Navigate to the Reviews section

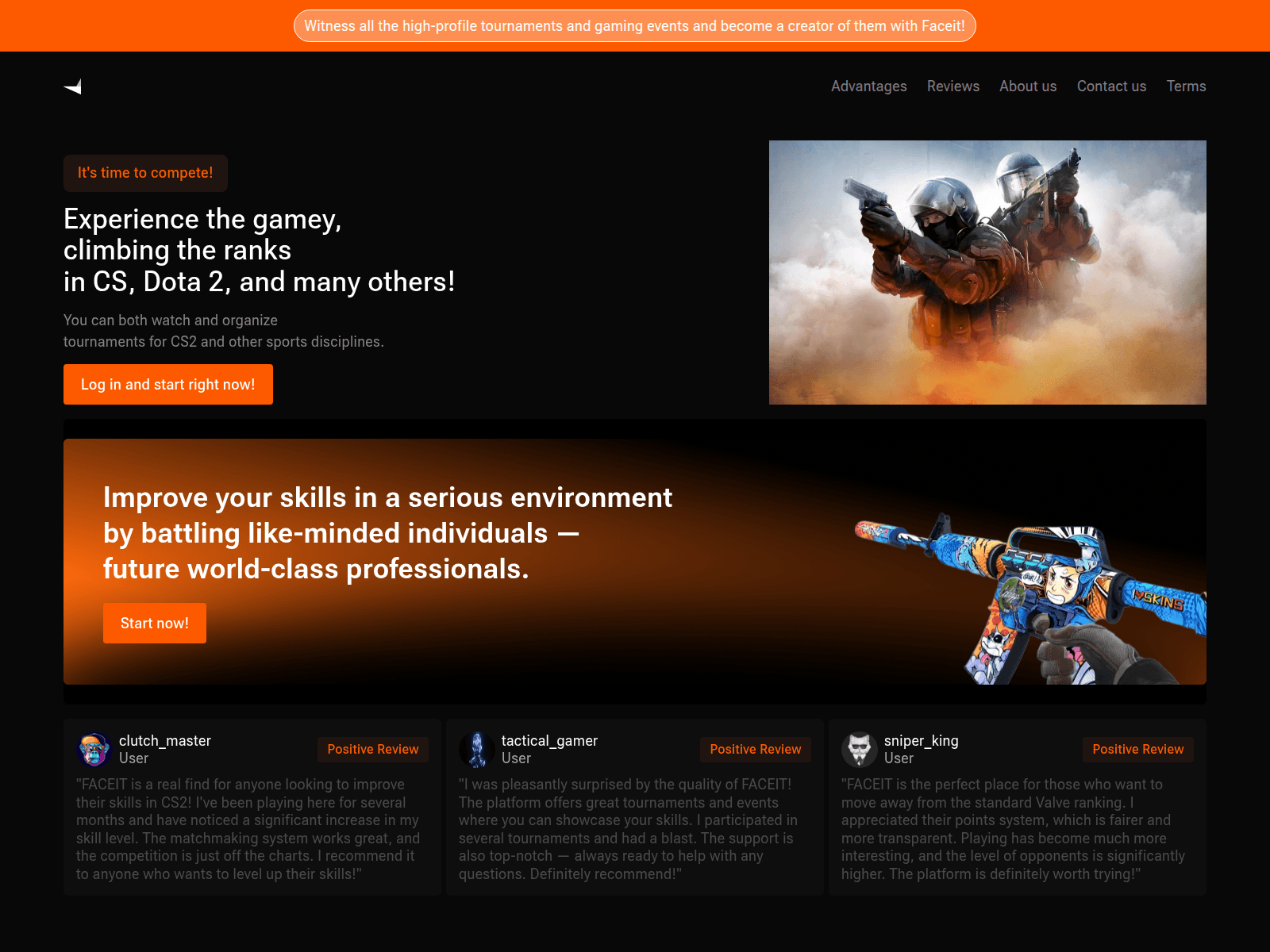[x=952, y=86]
